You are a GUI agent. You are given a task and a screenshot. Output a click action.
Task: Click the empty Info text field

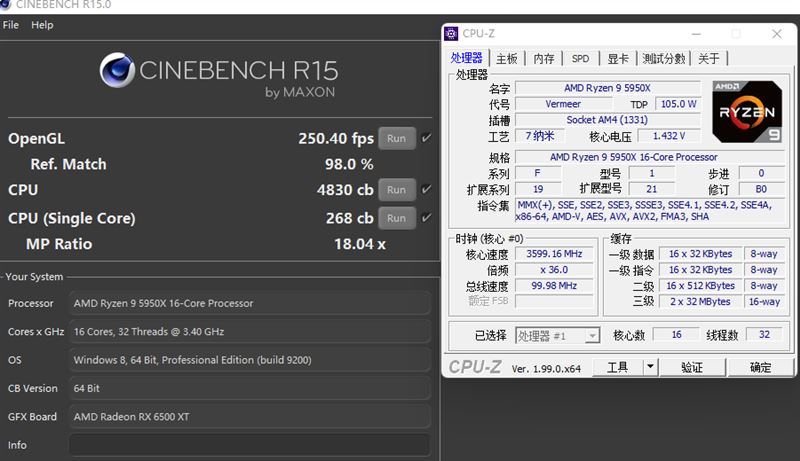(x=249, y=445)
